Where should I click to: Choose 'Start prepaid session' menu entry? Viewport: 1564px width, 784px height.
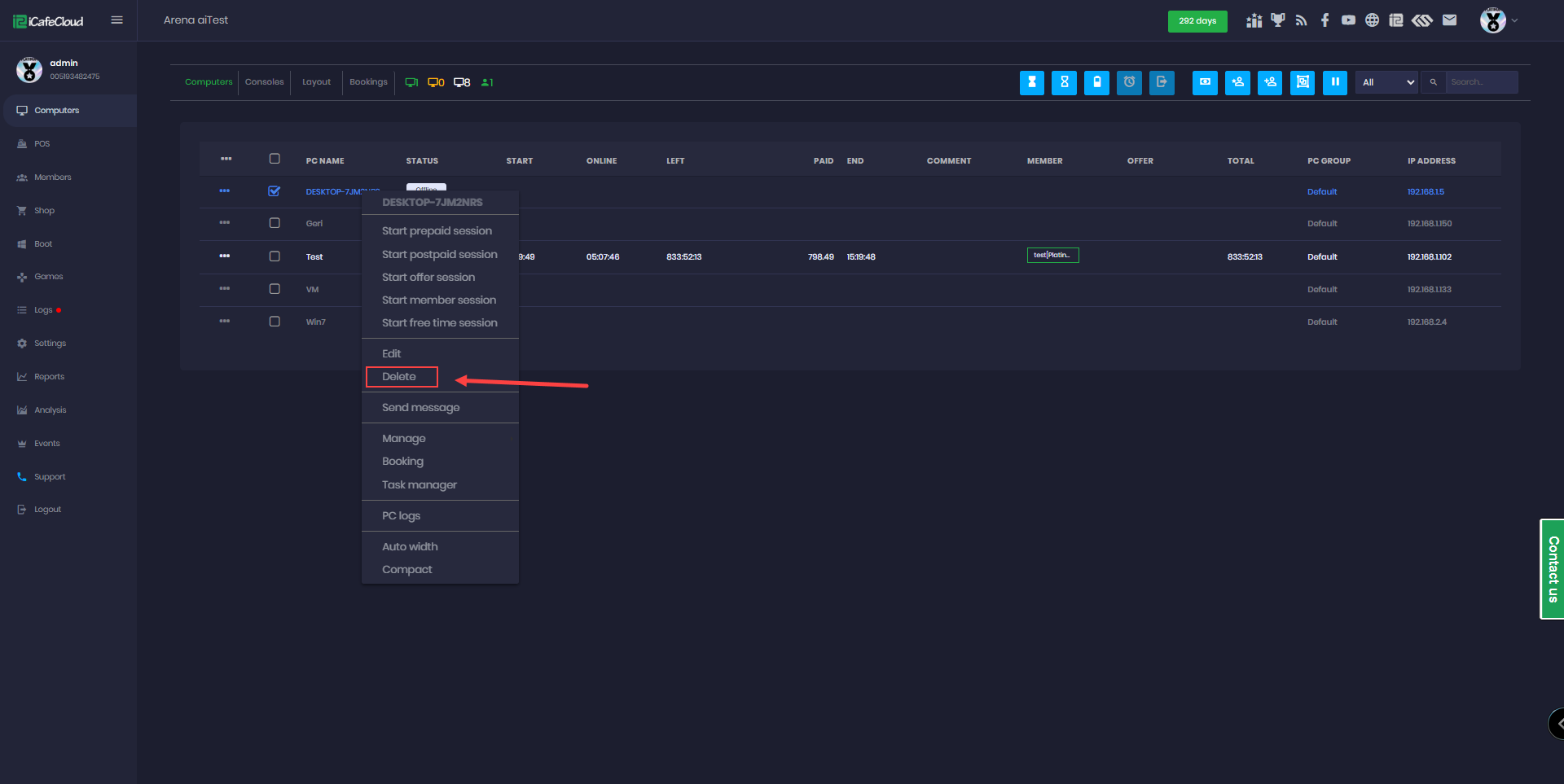coord(437,231)
